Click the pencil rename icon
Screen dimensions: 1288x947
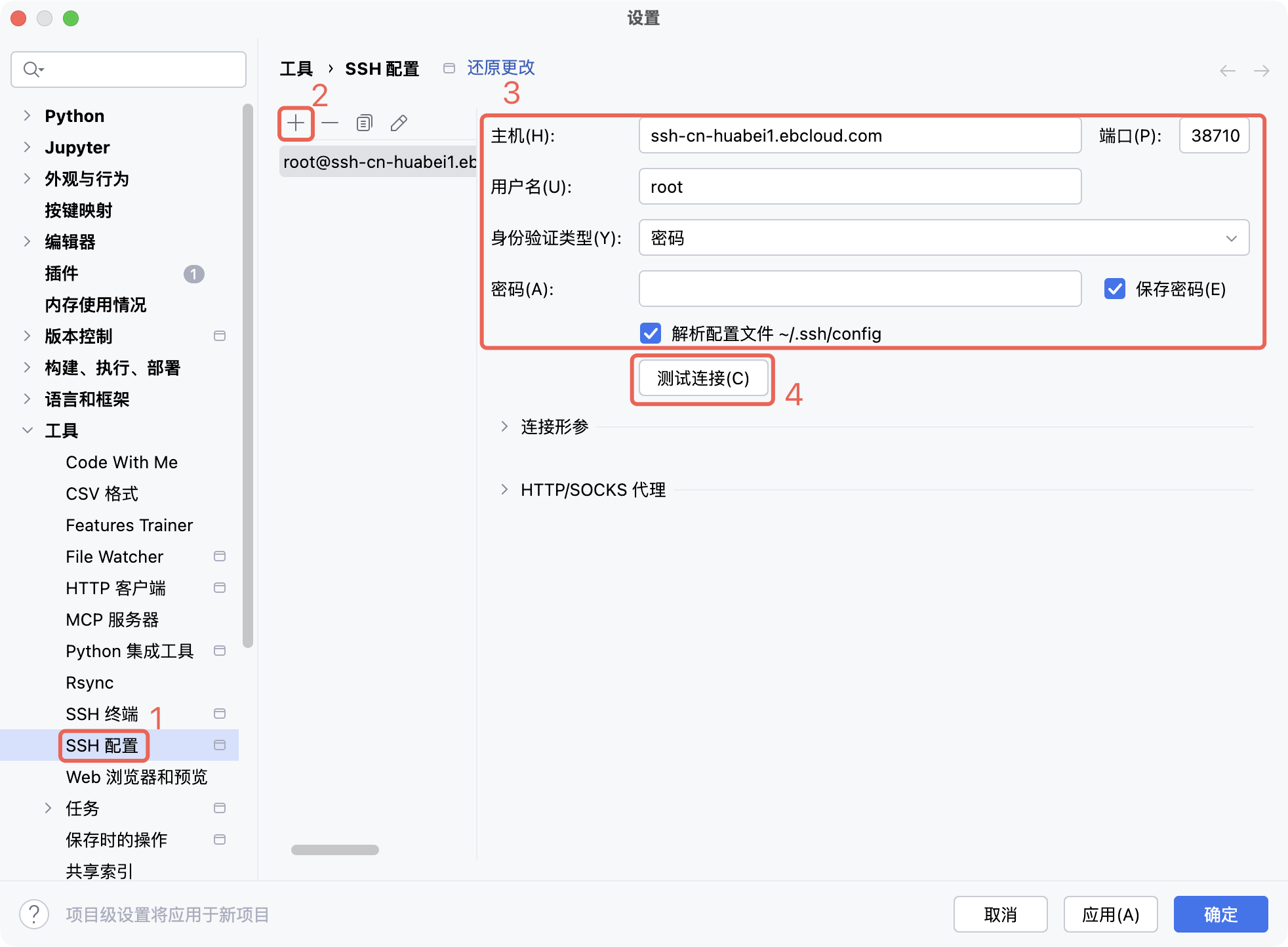(x=399, y=123)
